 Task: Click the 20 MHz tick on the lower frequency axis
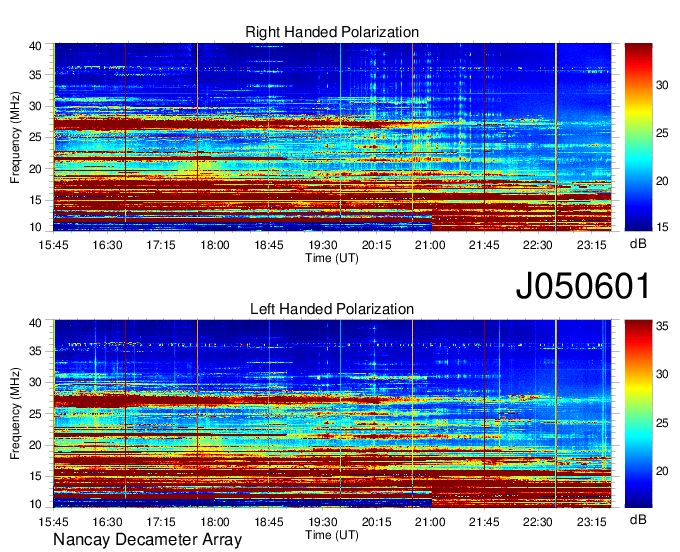tap(35, 445)
